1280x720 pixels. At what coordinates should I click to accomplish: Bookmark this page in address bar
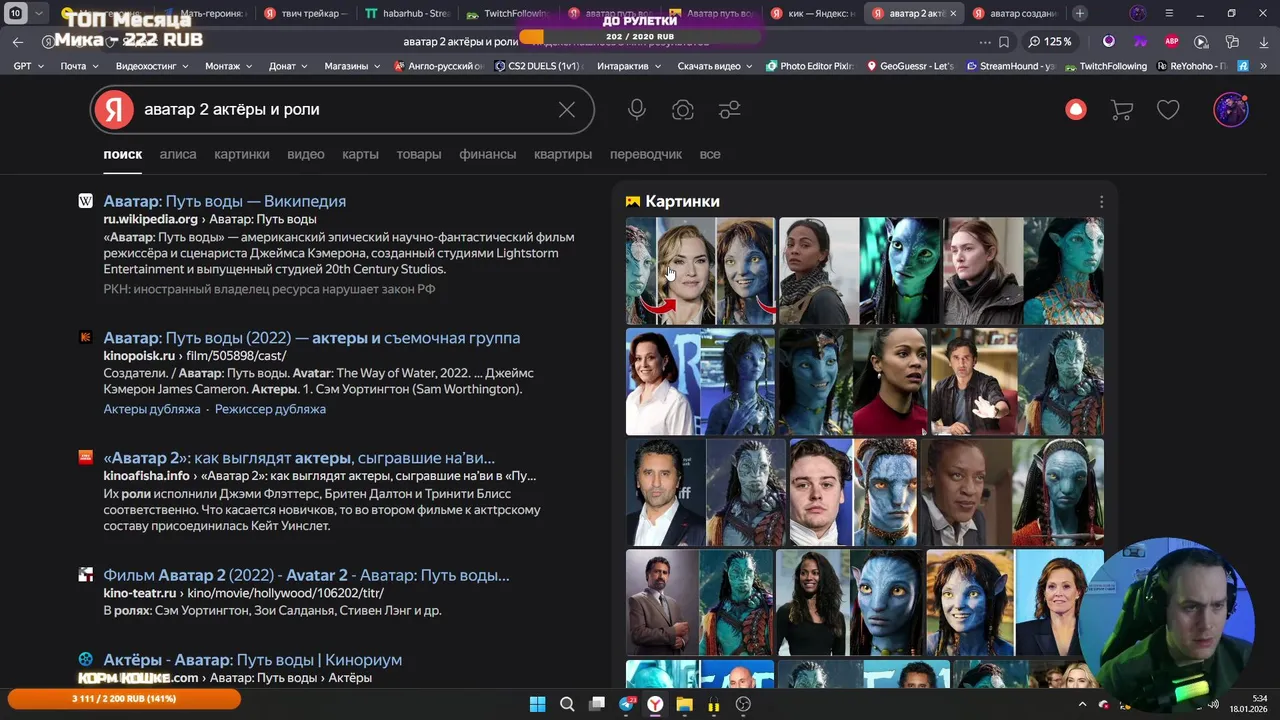pyautogui.click(x=1004, y=42)
